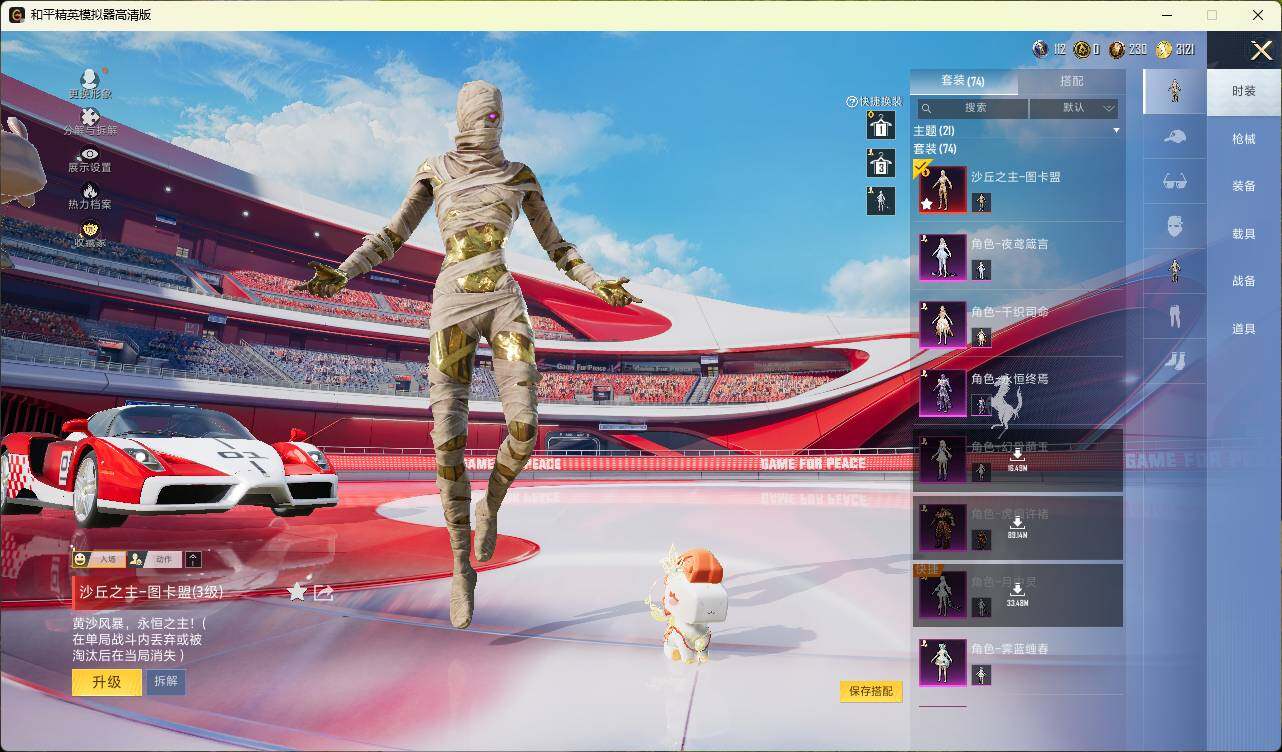This screenshot has height=752, width=1282.
Task: Select the 角色-千织司命 outfit thumbnail
Action: 943,325
